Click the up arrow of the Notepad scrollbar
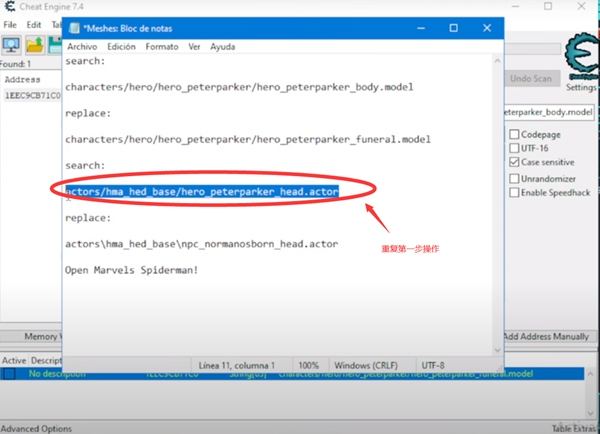The height and width of the screenshot is (434, 600). [x=497, y=60]
